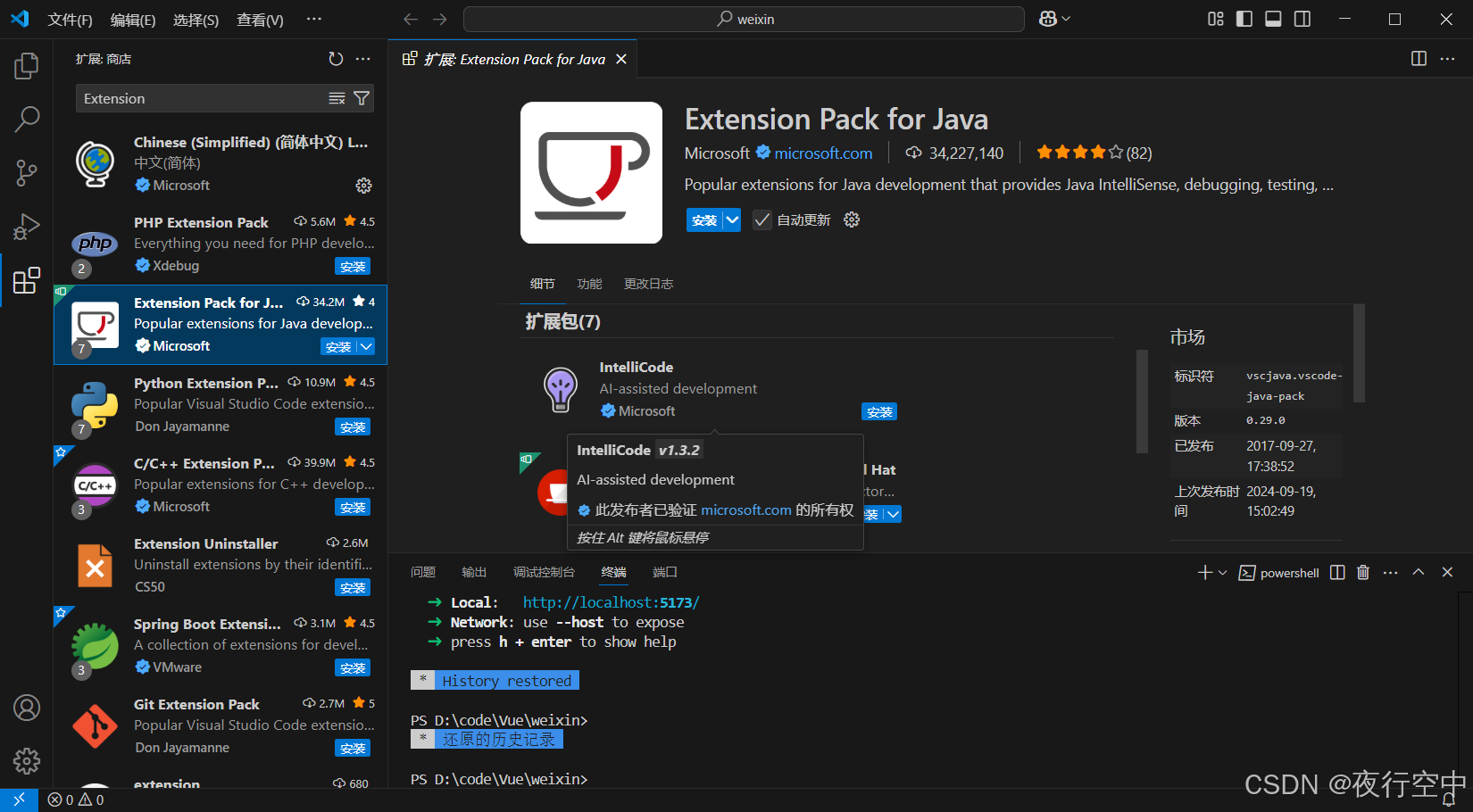This screenshot has height=812, width=1473.
Task: Open the 编辑(E) menu
Action: point(133,20)
